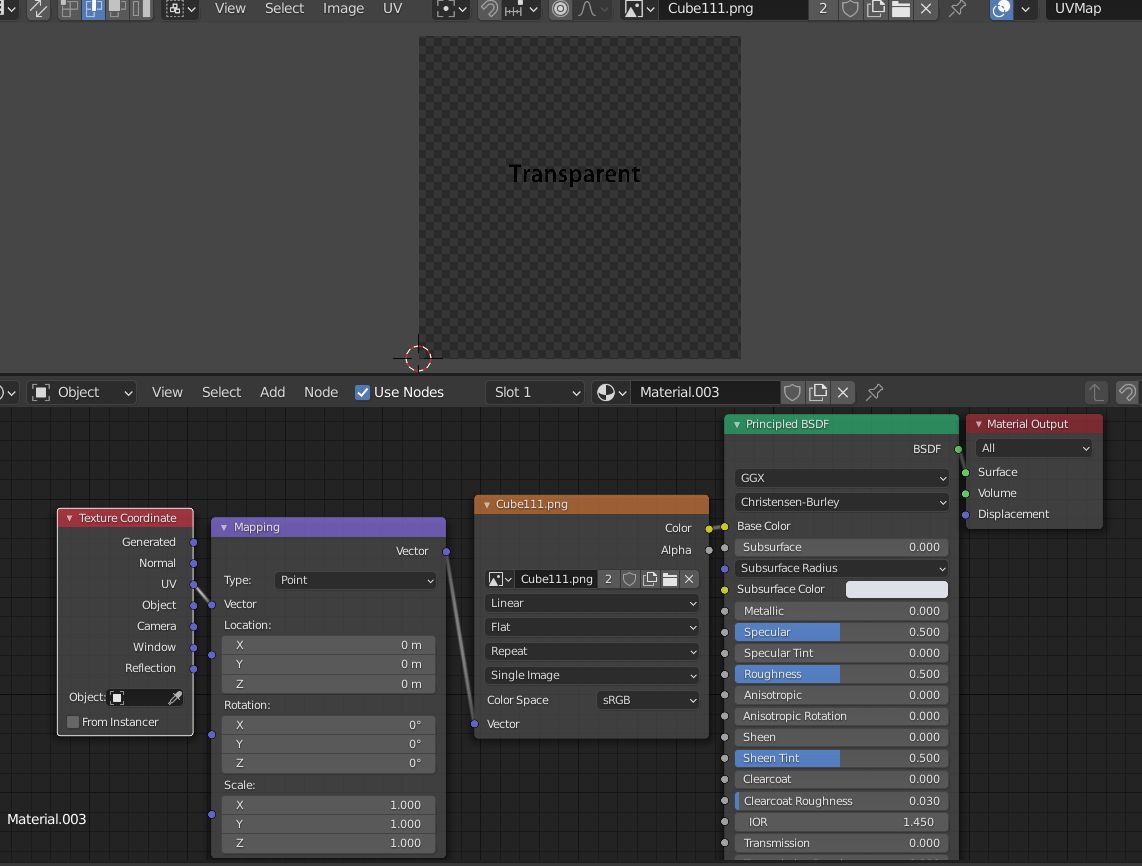This screenshot has width=1142, height=866.
Task: Click Cube111.png image name field in header
Action: coord(733,9)
